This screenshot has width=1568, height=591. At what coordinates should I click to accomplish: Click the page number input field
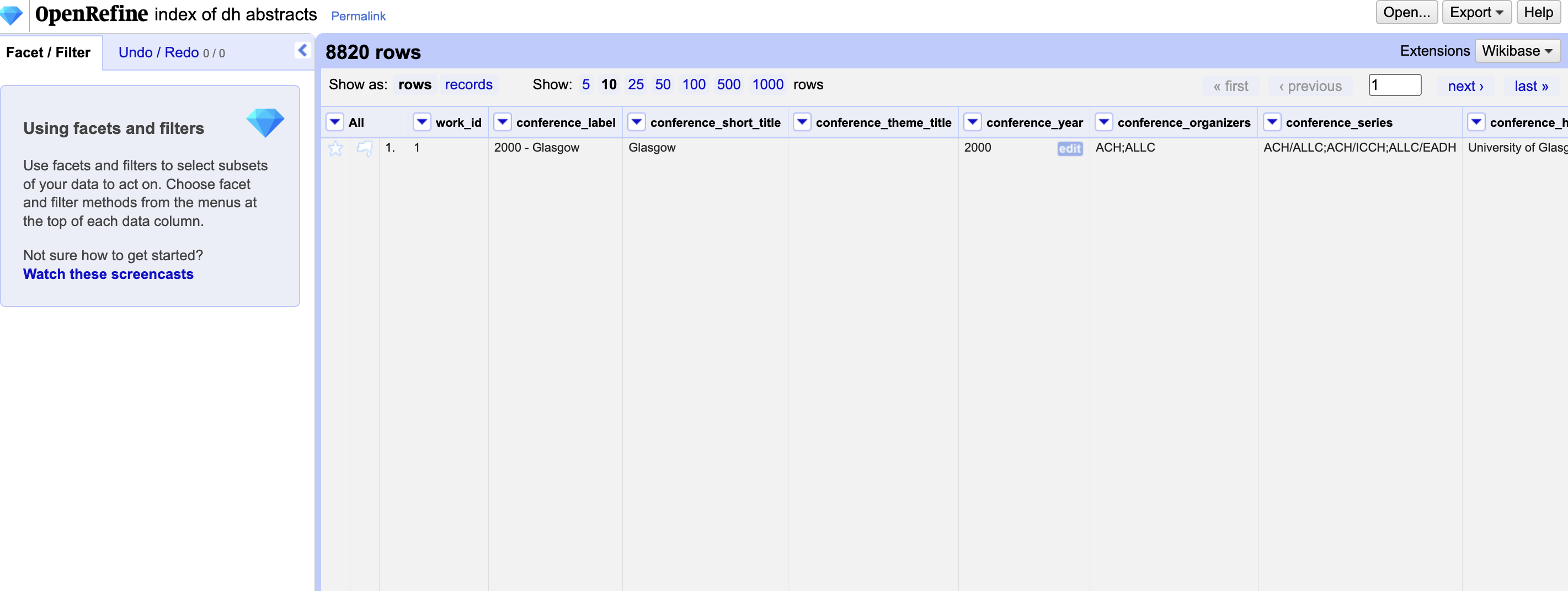coord(1395,85)
